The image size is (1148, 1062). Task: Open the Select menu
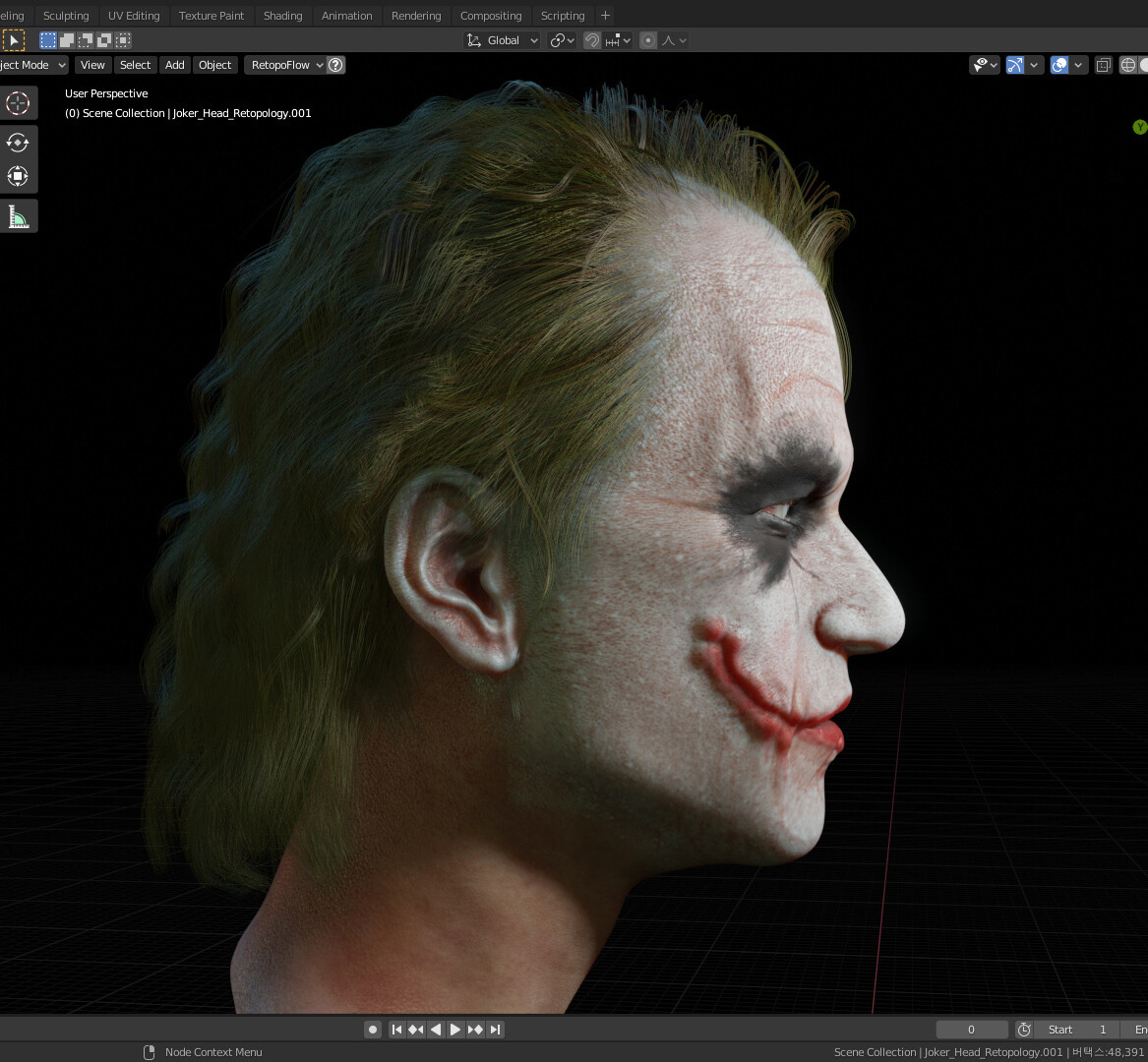136,65
